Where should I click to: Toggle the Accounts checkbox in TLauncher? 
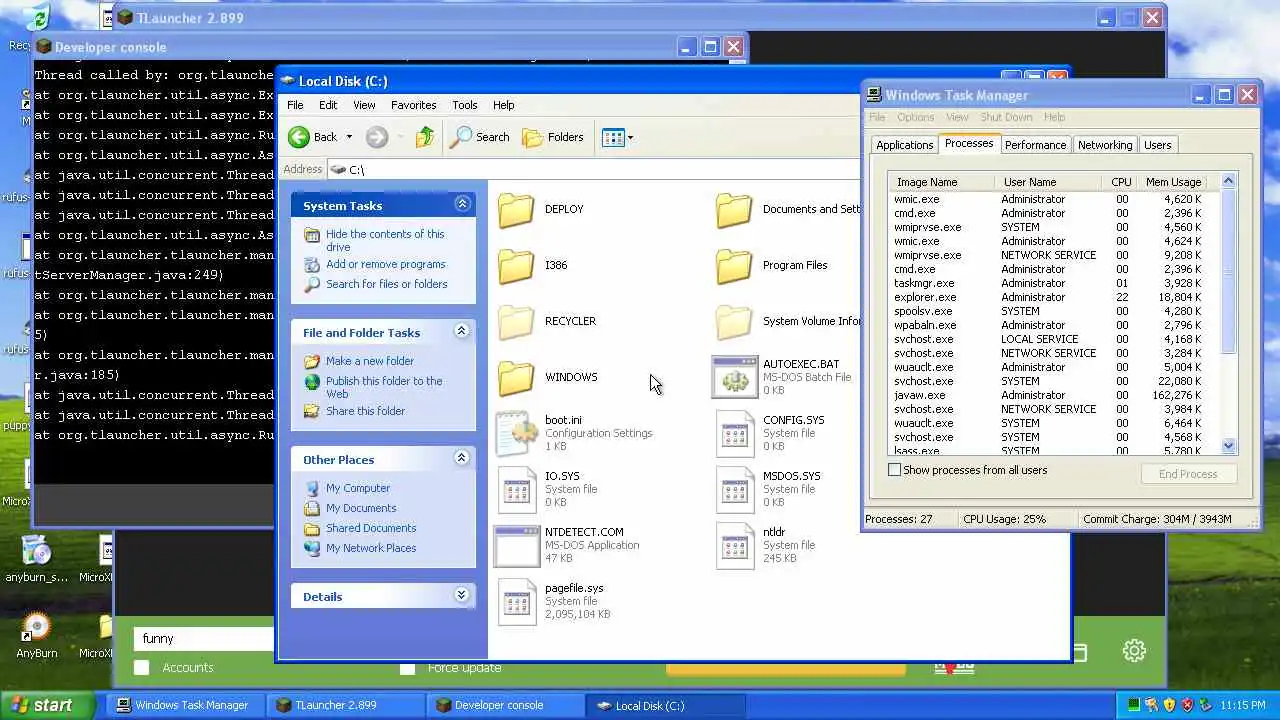click(x=142, y=667)
